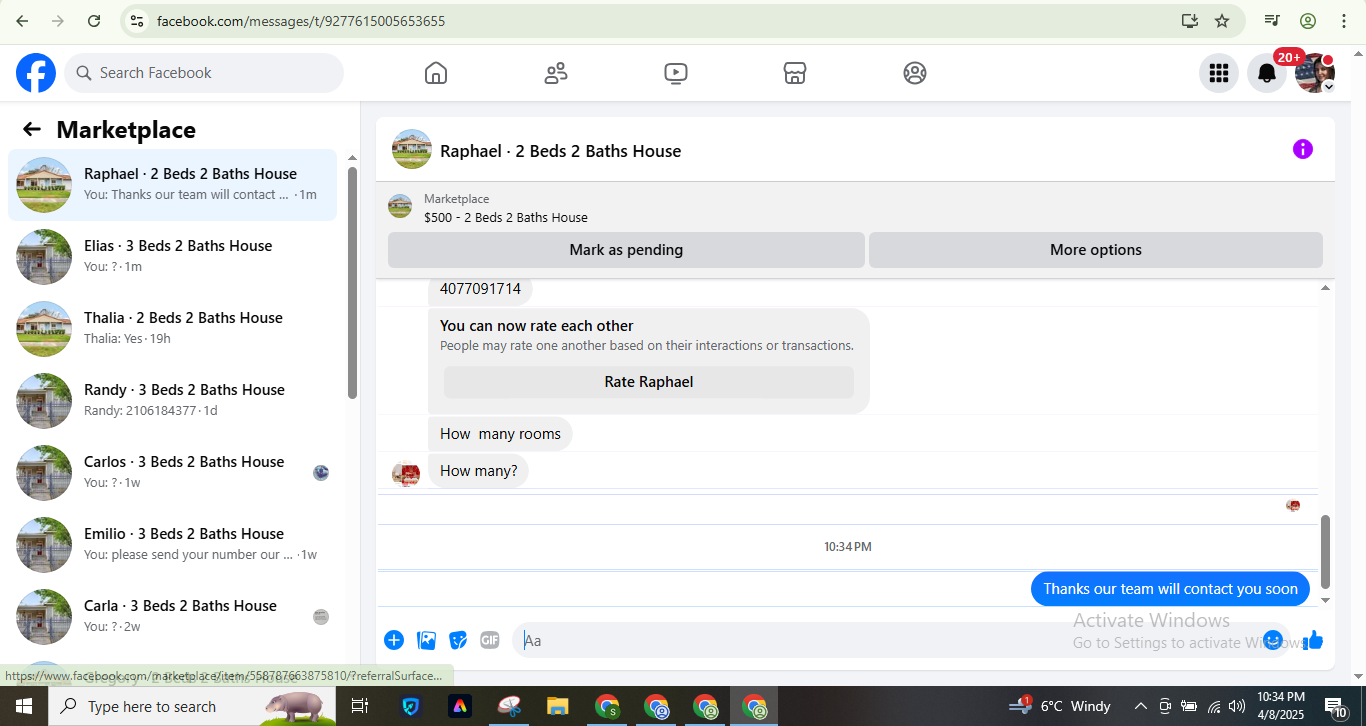Open the Chrome media control icon
1366x726 pixels.
click(1272, 21)
